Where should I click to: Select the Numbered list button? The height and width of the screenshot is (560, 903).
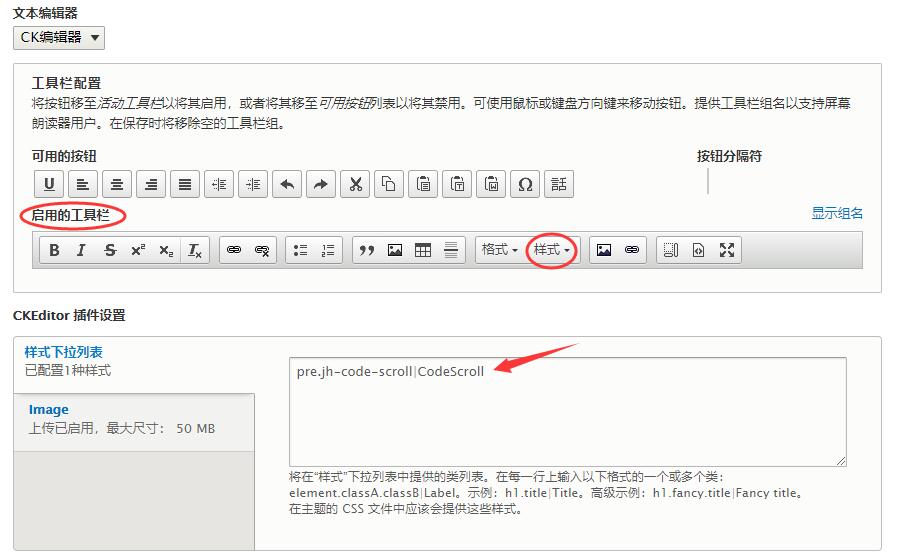pos(328,250)
